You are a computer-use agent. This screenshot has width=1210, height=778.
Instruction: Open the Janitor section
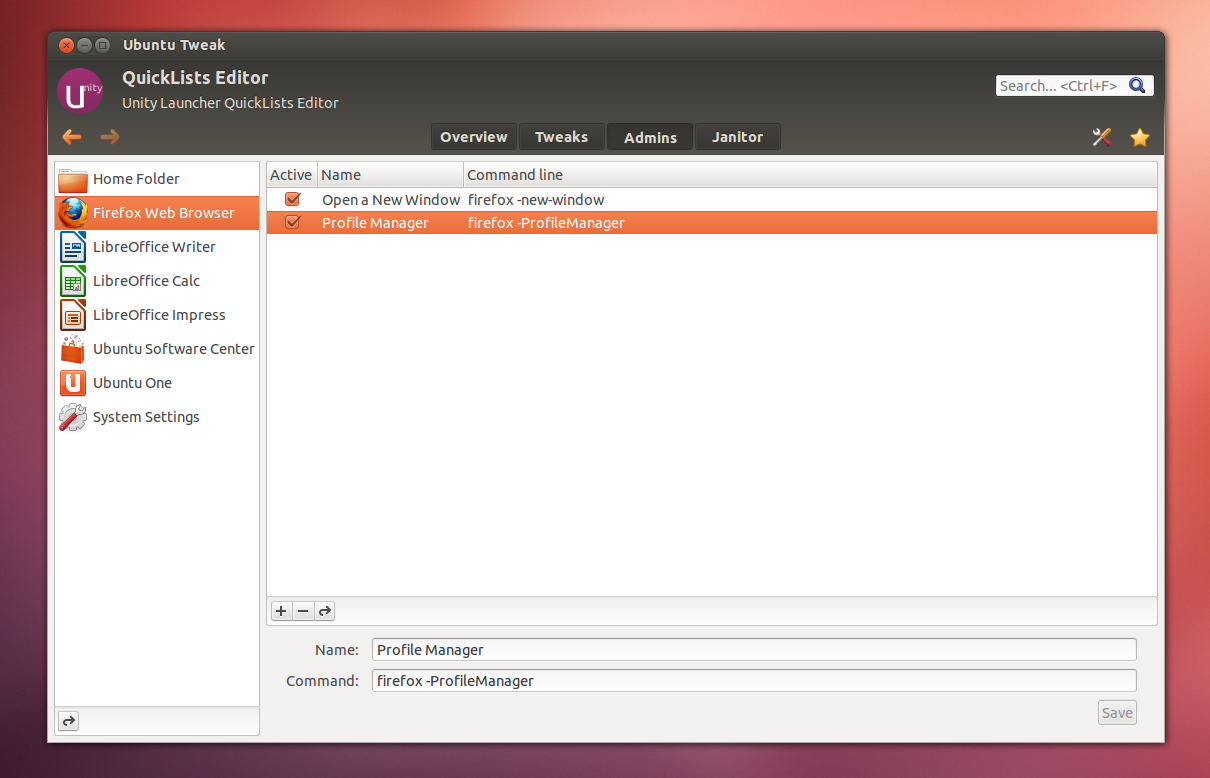[x=737, y=137]
